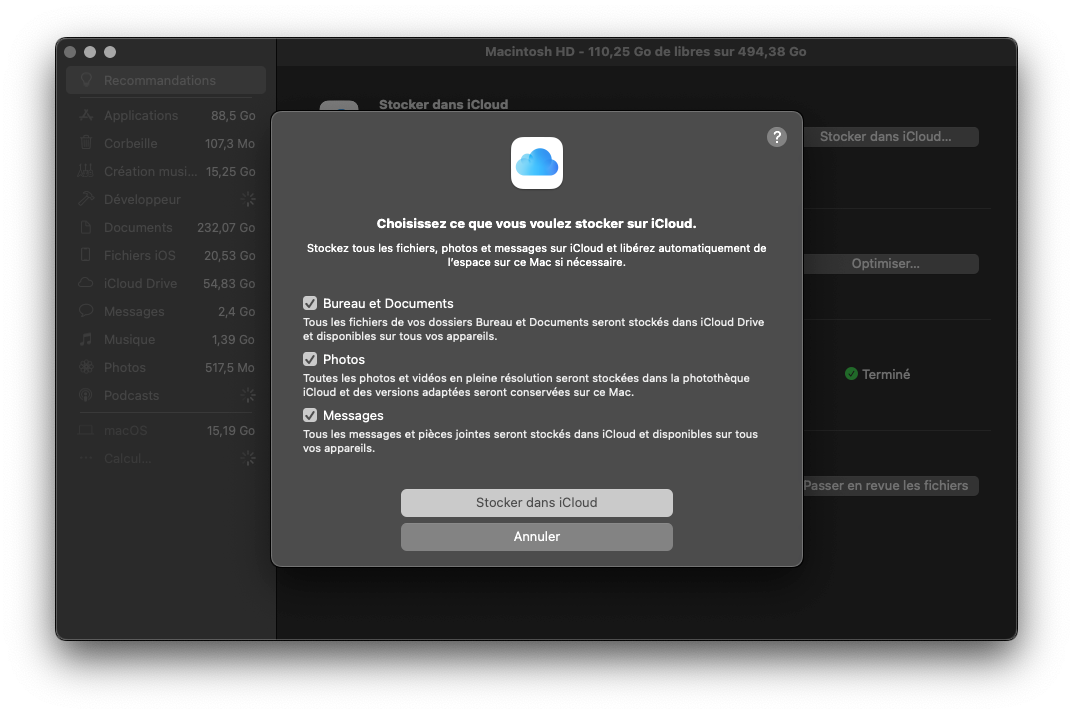
Task: Click the Annuler button
Action: [536, 537]
